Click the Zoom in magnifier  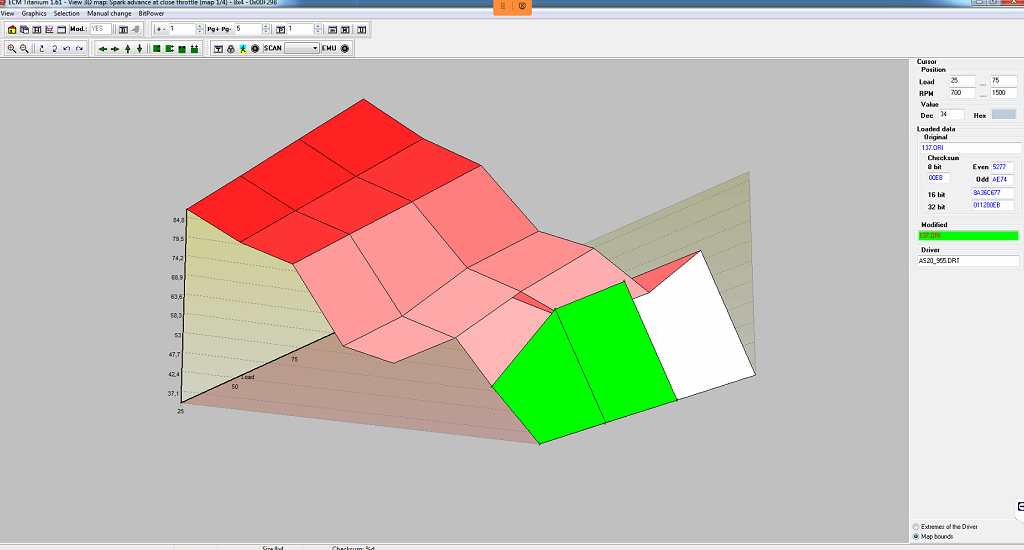[x=12, y=48]
